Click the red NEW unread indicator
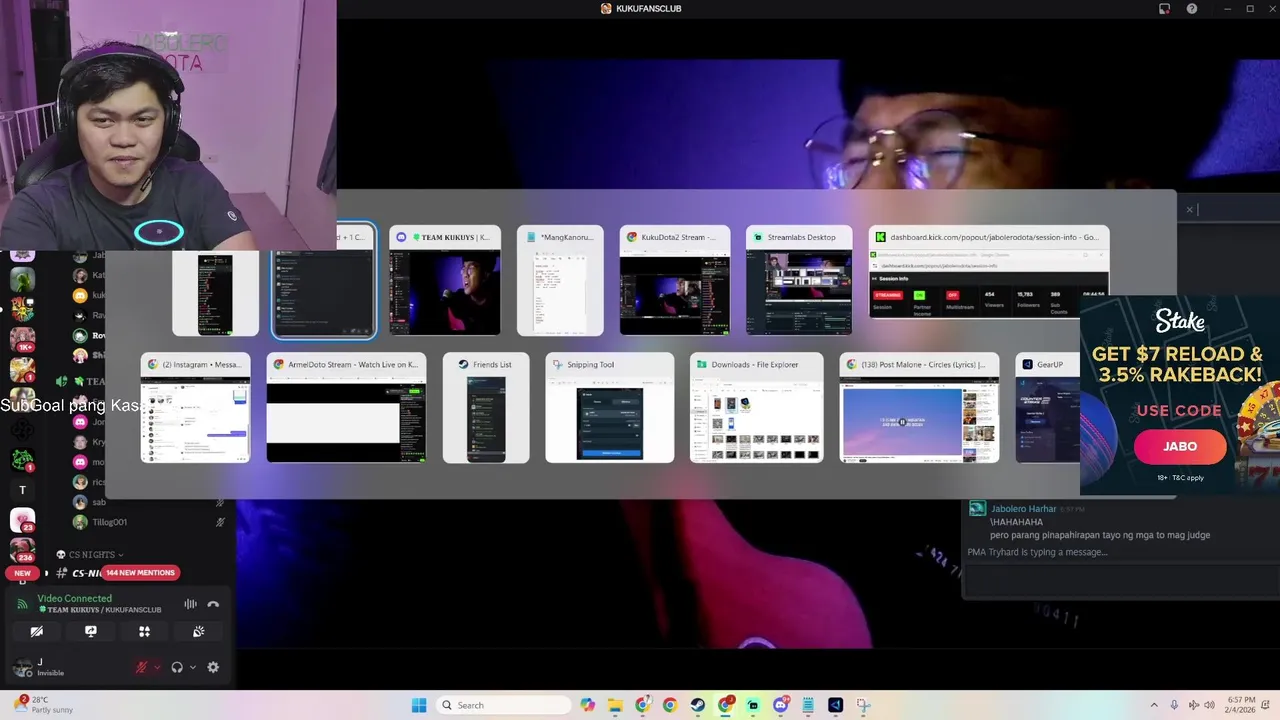 coord(22,573)
